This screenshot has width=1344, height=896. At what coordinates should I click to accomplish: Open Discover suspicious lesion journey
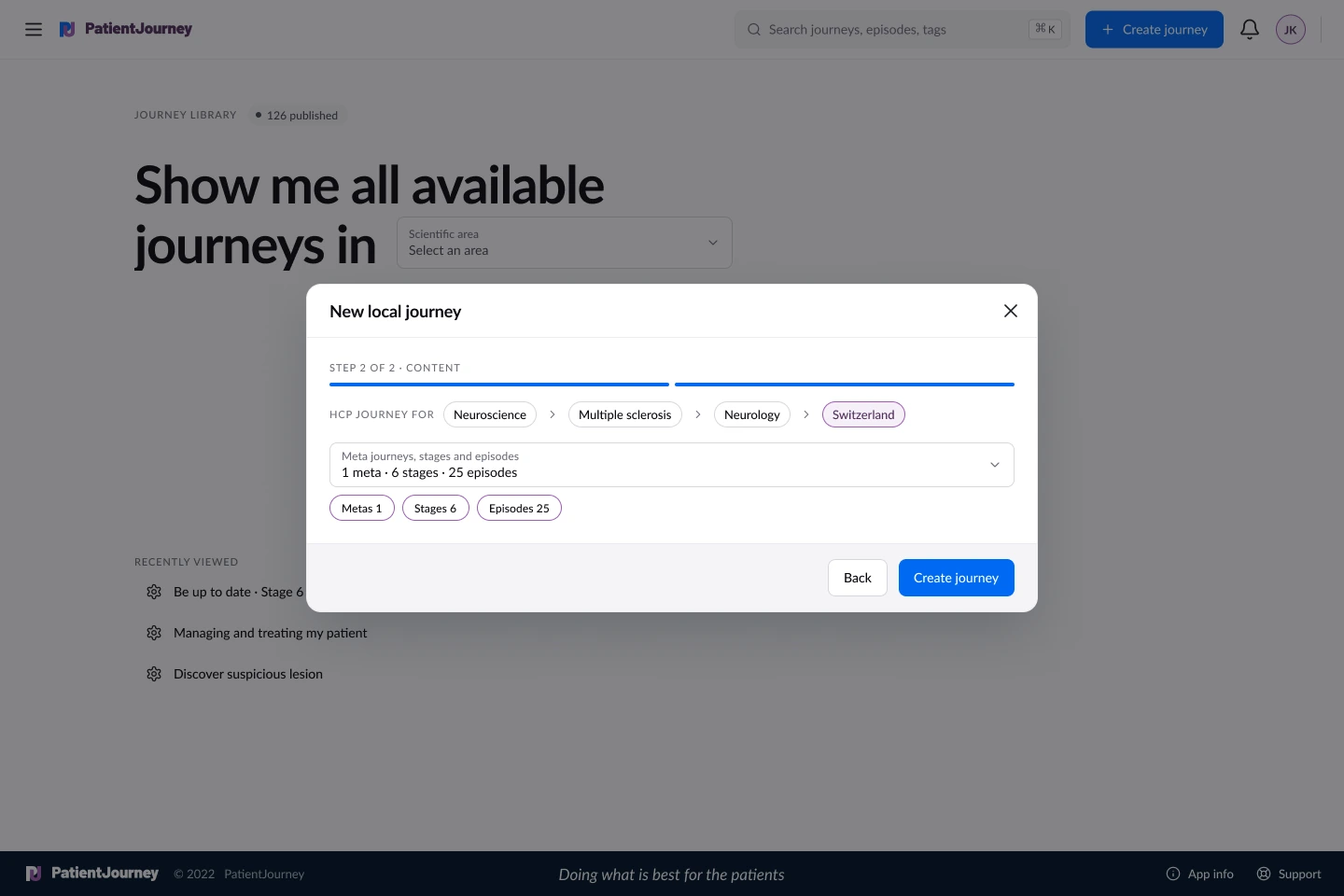248,674
